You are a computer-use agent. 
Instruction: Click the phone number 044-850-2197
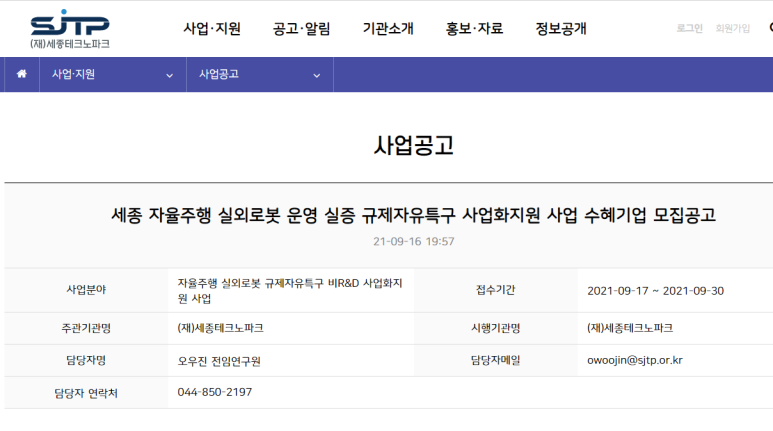(214, 392)
